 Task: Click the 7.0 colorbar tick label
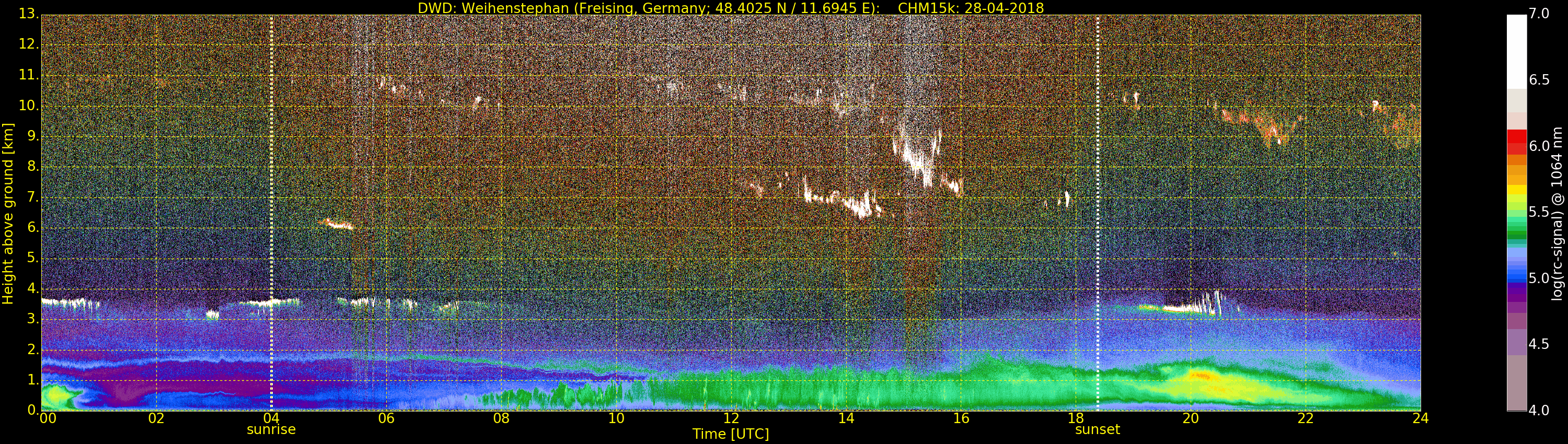click(x=1540, y=14)
